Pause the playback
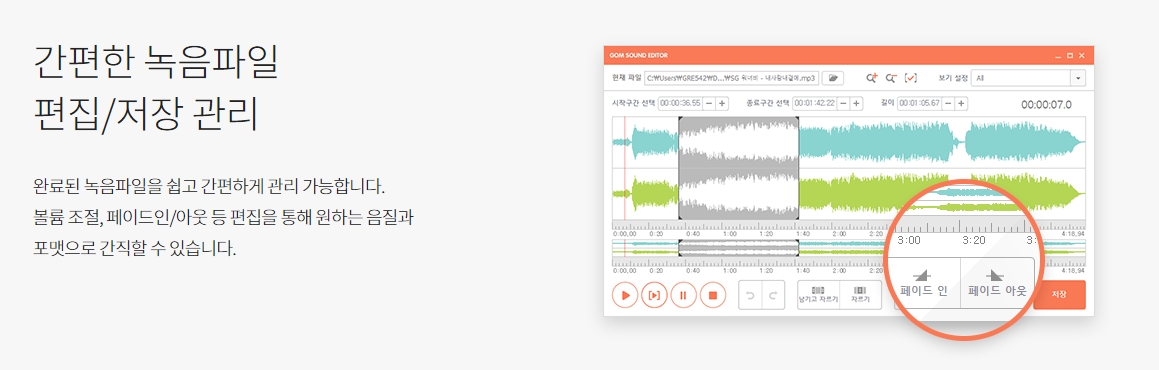Screen dimensions: 1159x370 click(x=684, y=295)
